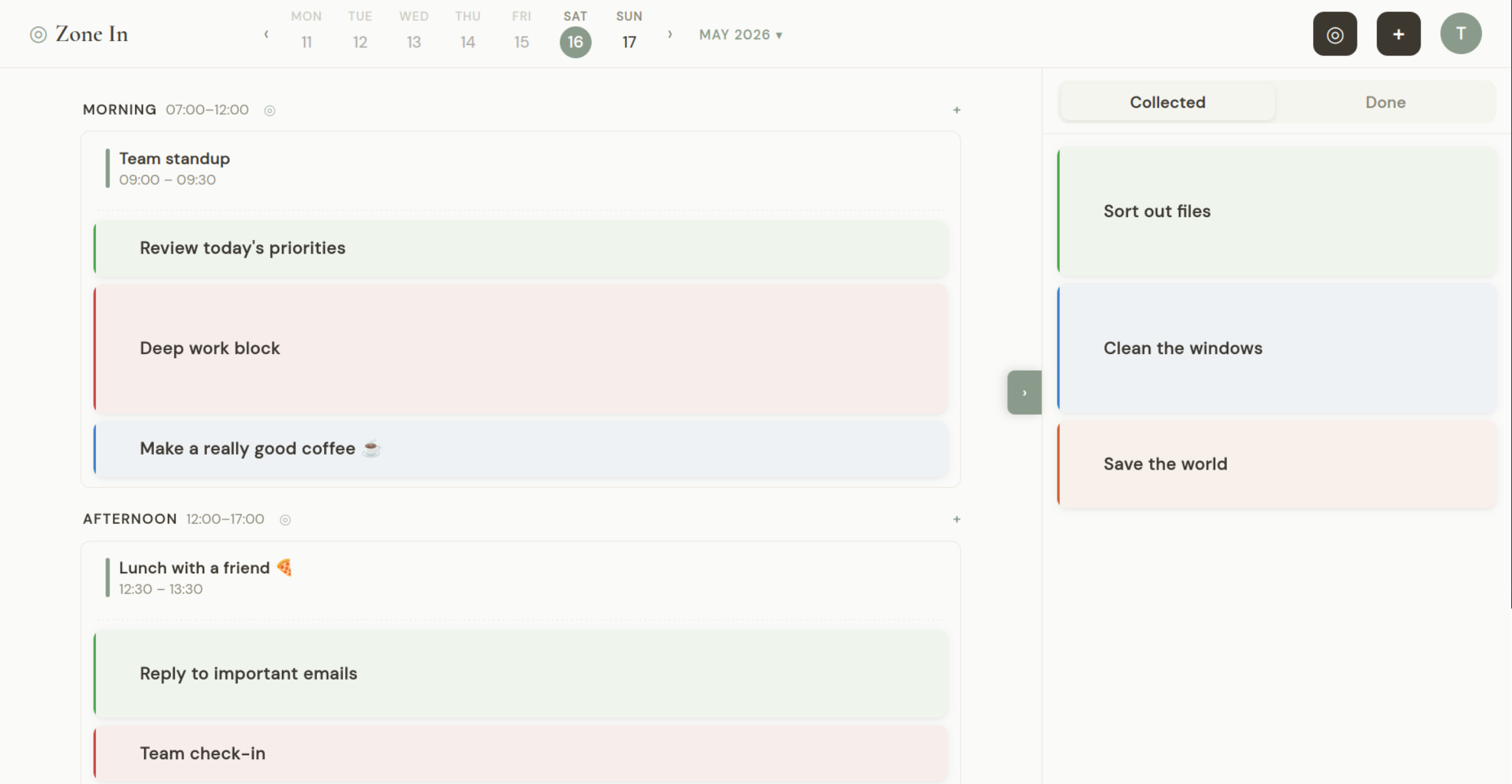
Task: Add a task to the Morning section
Action: [x=956, y=110]
